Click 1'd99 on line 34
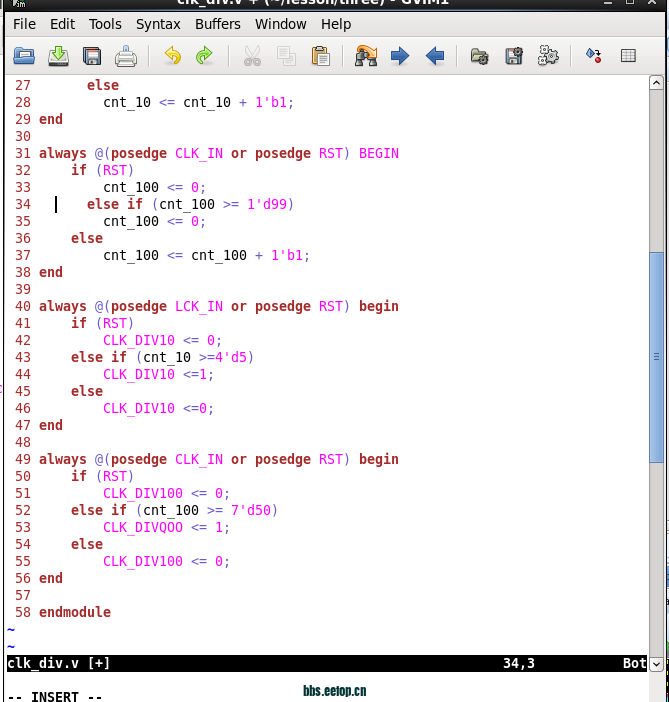 [x=267, y=205]
